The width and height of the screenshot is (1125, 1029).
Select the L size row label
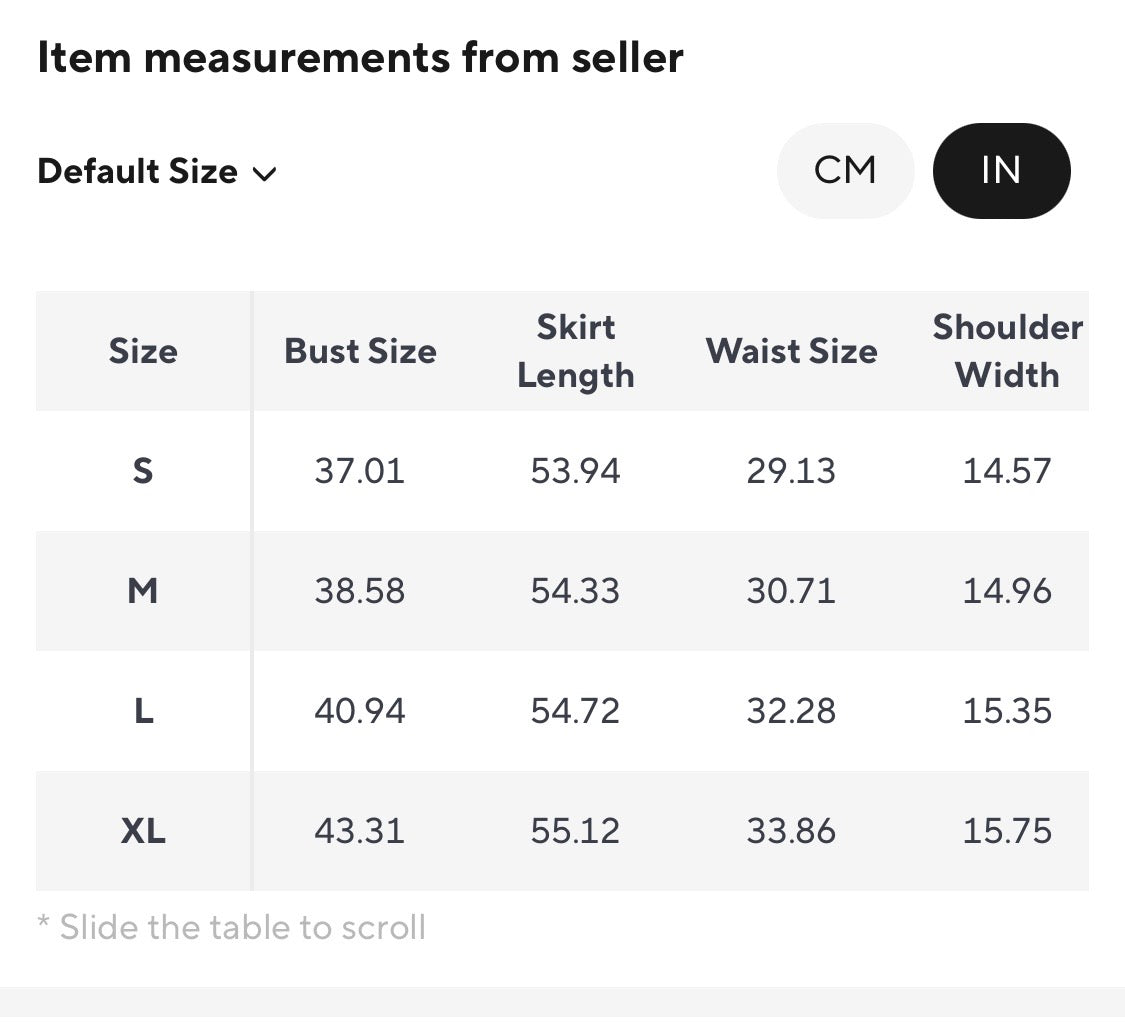click(x=143, y=711)
